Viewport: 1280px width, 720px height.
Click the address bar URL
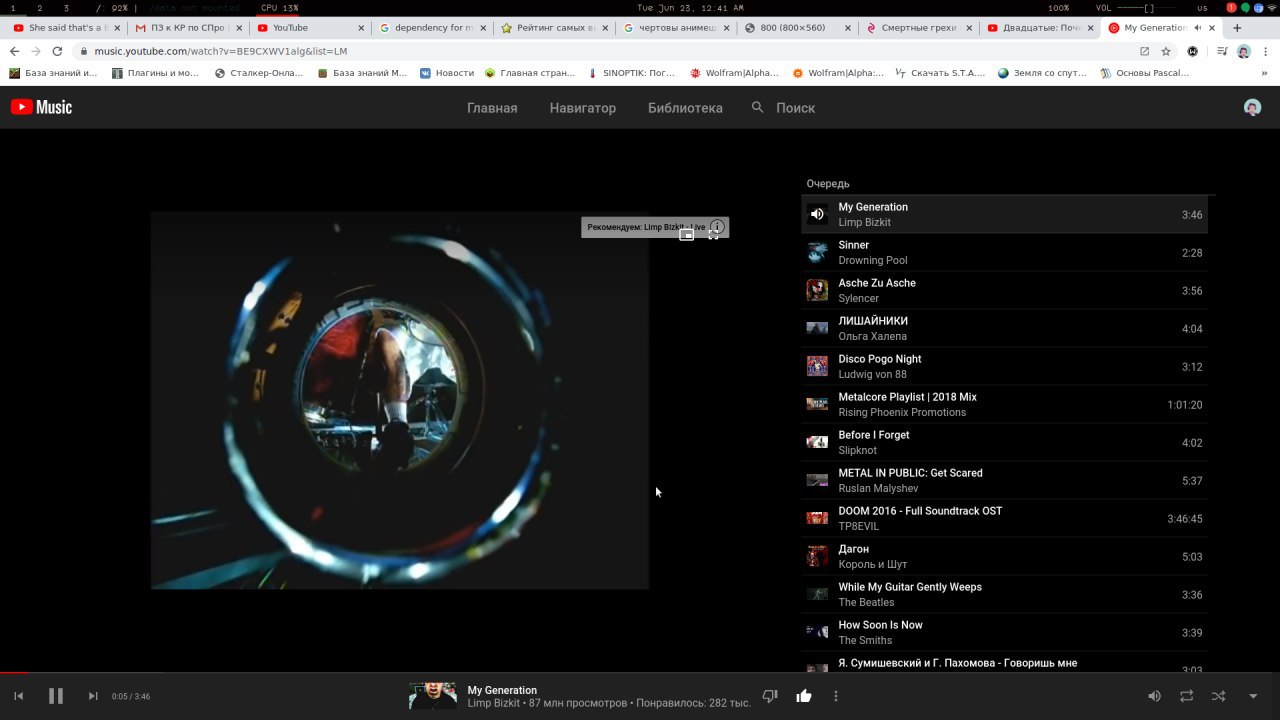(221, 51)
